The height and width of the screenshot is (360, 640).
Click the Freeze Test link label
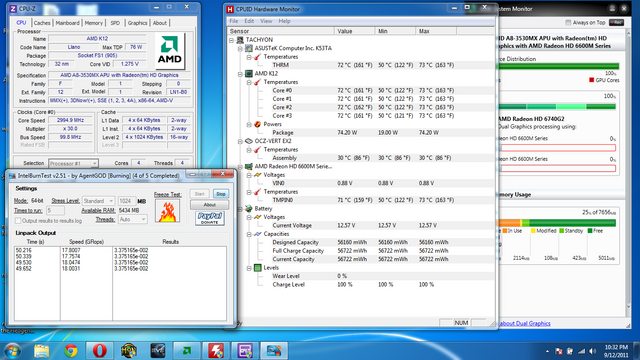168,194
